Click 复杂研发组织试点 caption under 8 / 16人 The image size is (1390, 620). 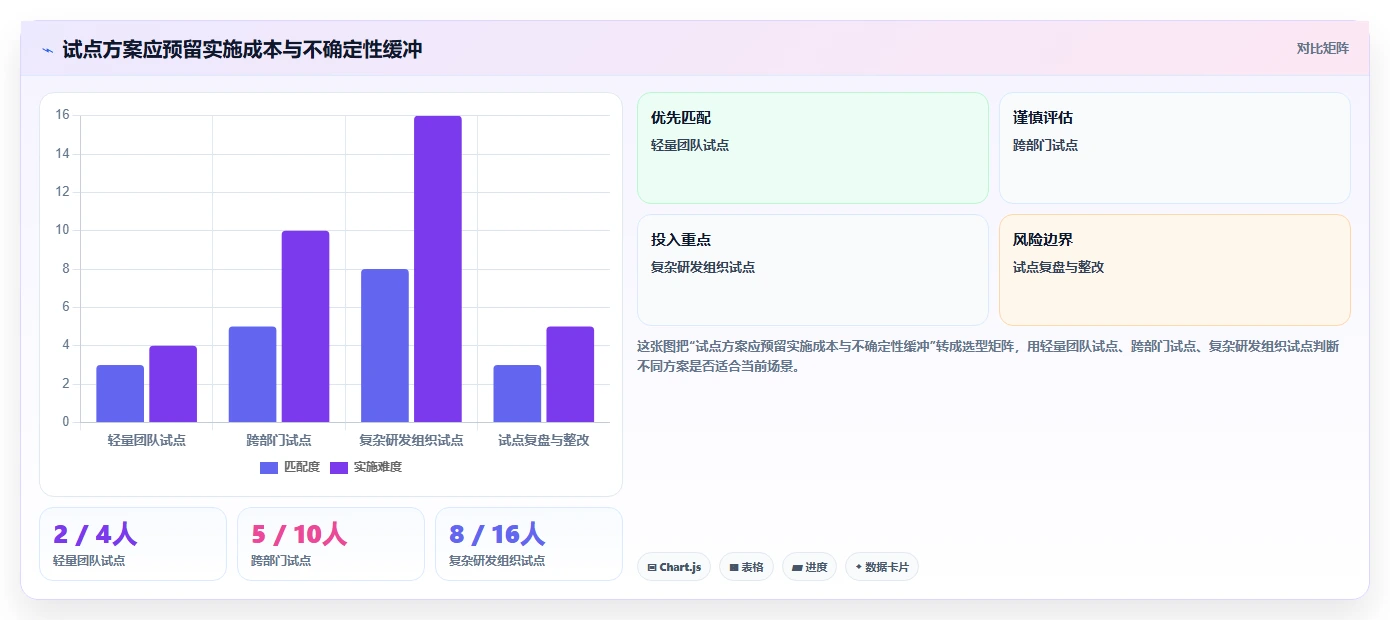point(497,561)
